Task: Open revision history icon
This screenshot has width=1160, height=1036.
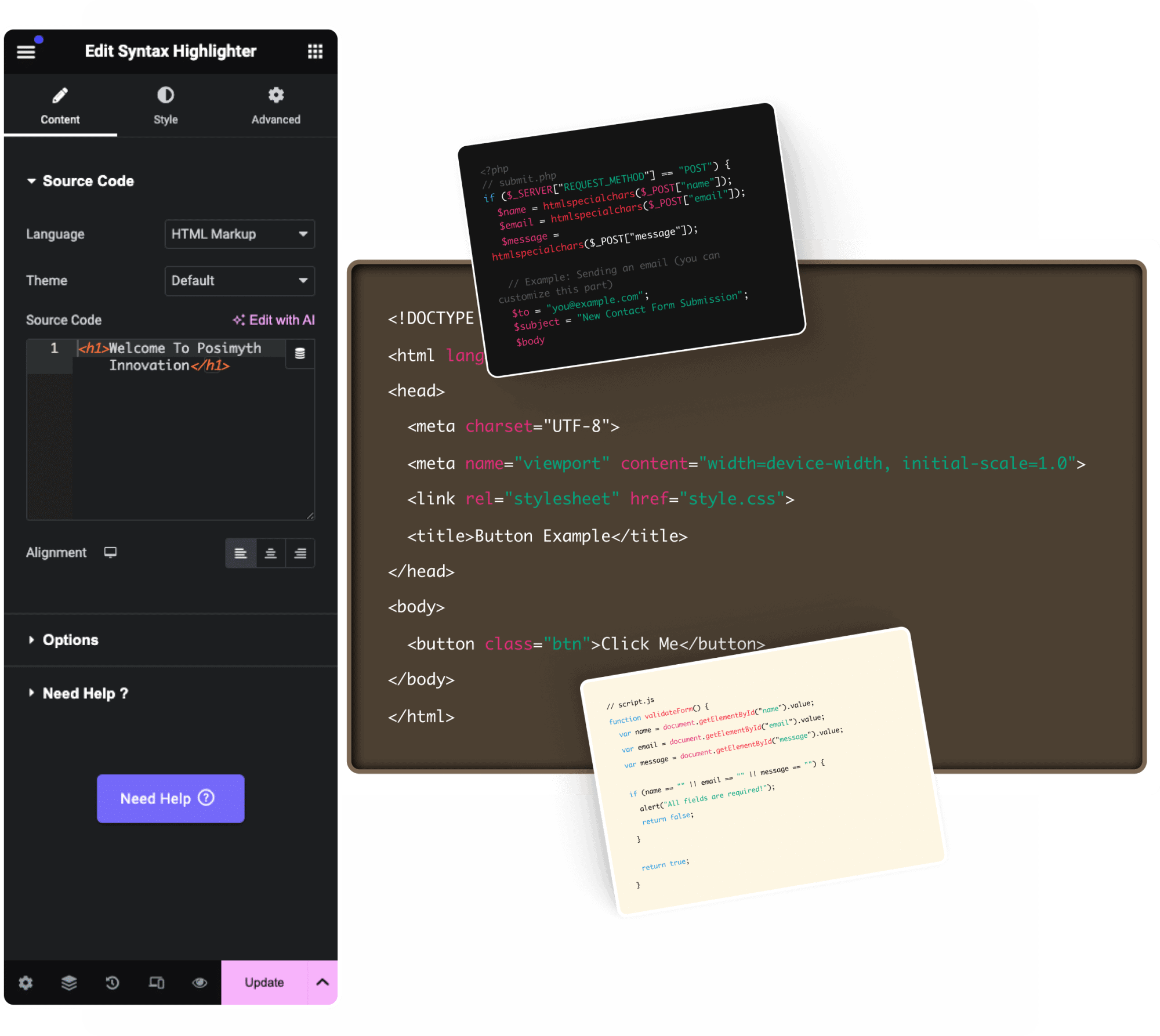Action: pos(113,982)
